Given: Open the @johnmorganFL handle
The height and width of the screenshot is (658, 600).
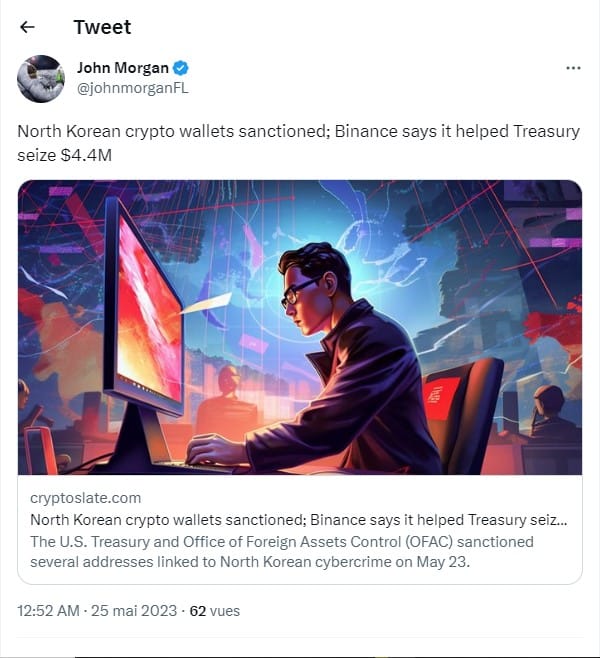Looking at the screenshot, I should point(133,88).
